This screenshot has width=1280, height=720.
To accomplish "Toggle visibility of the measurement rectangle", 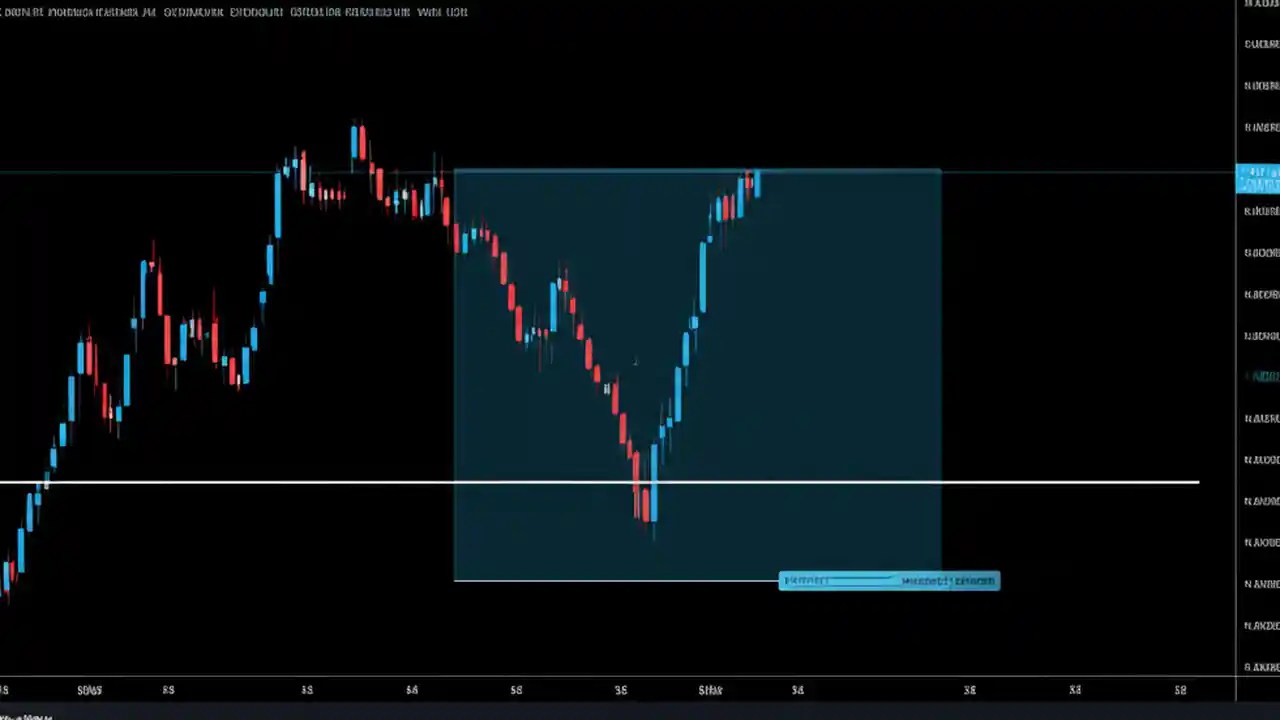I will click(x=698, y=375).
